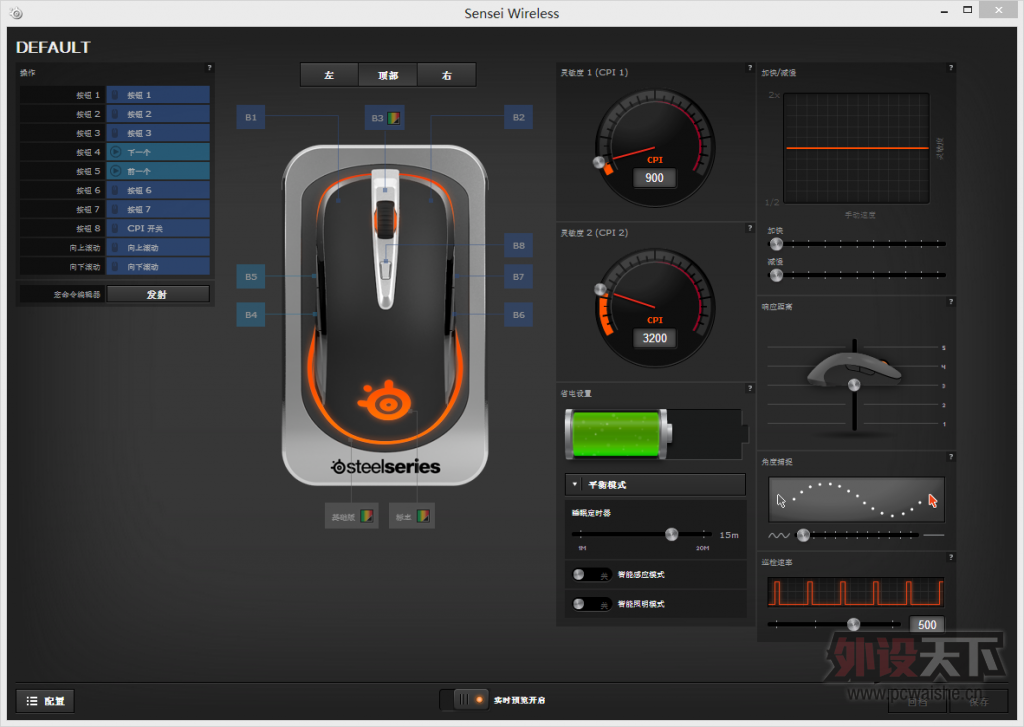Click the 发射 macro editor launch button
1024x727 pixels.
point(158,295)
